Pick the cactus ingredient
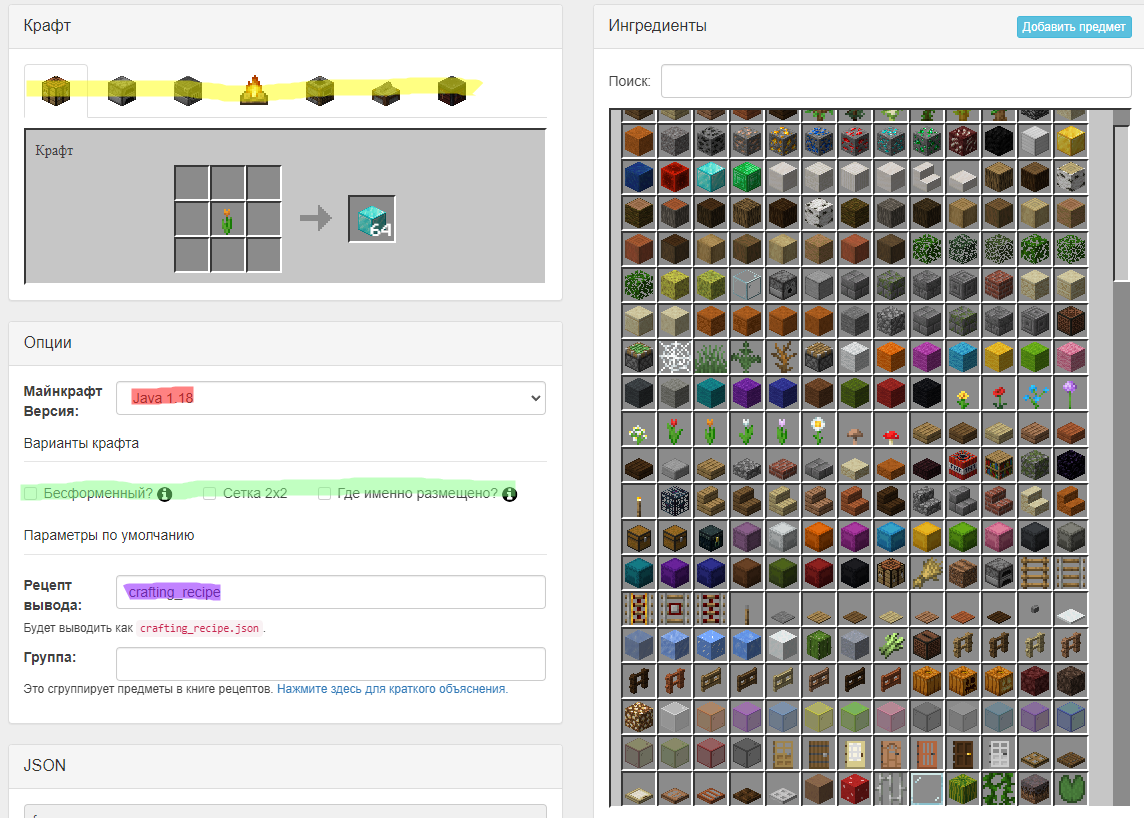The width and height of the screenshot is (1144, 818). pyautogui.click(x=819, y=646)
